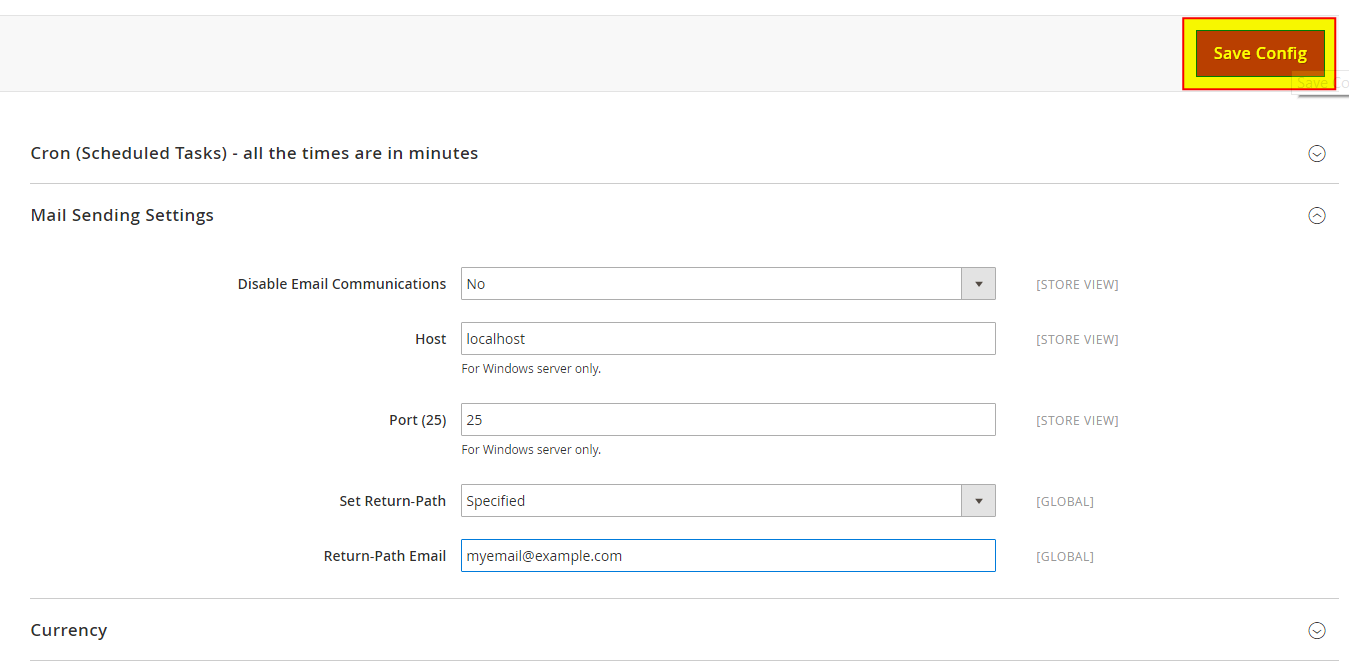Viewport: 1349px width, 661px height.
Task: Click the Set Return-Path label
Action: coord(392,501)
